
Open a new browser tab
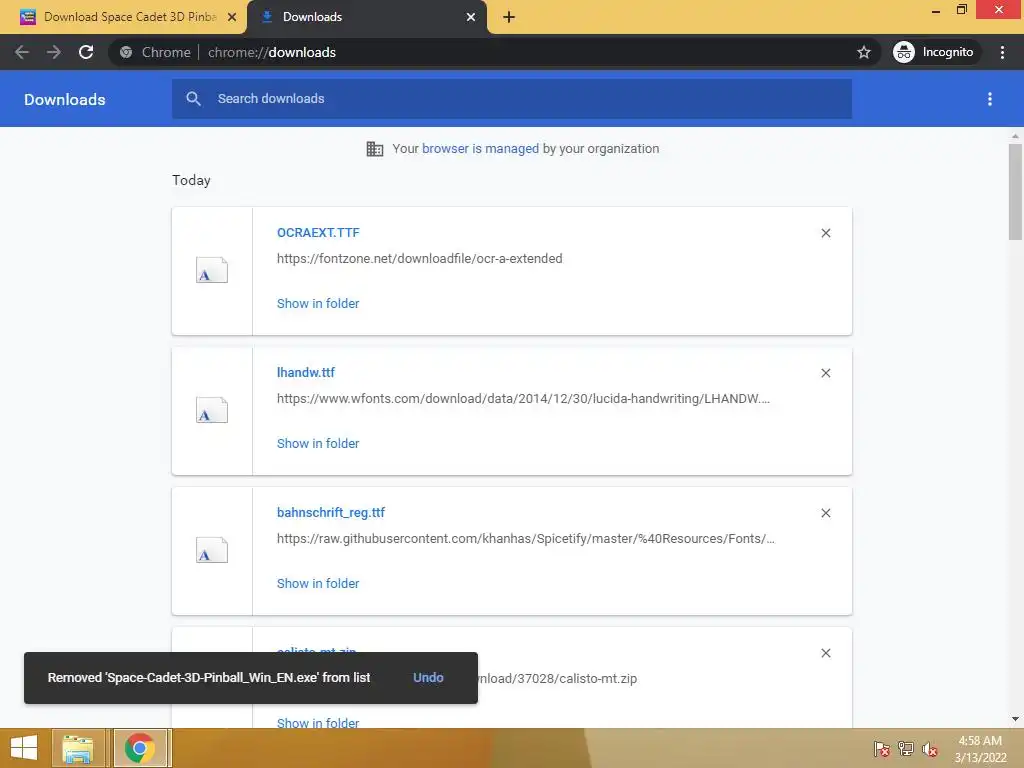point(509,17)
